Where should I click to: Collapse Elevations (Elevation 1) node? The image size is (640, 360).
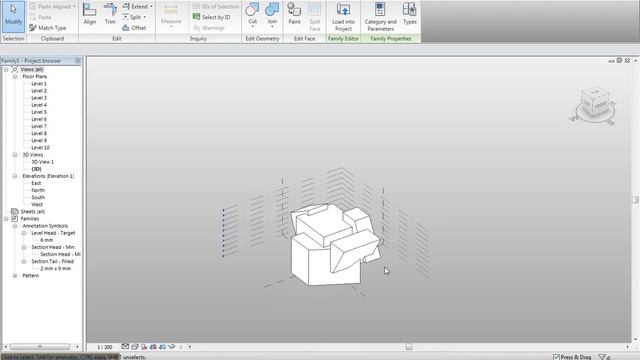click(x=15, y=176)
